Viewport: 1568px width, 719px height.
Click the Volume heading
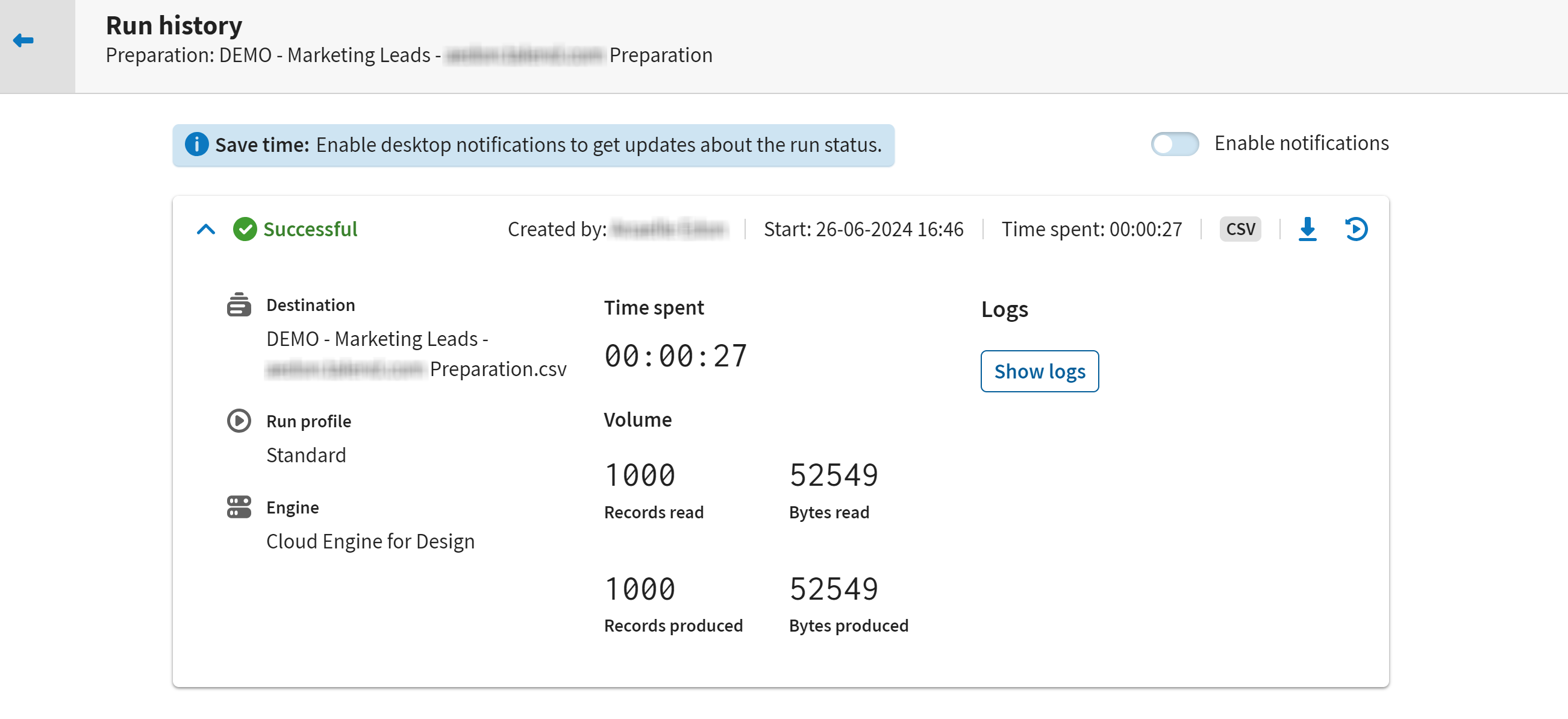point(637,420)
